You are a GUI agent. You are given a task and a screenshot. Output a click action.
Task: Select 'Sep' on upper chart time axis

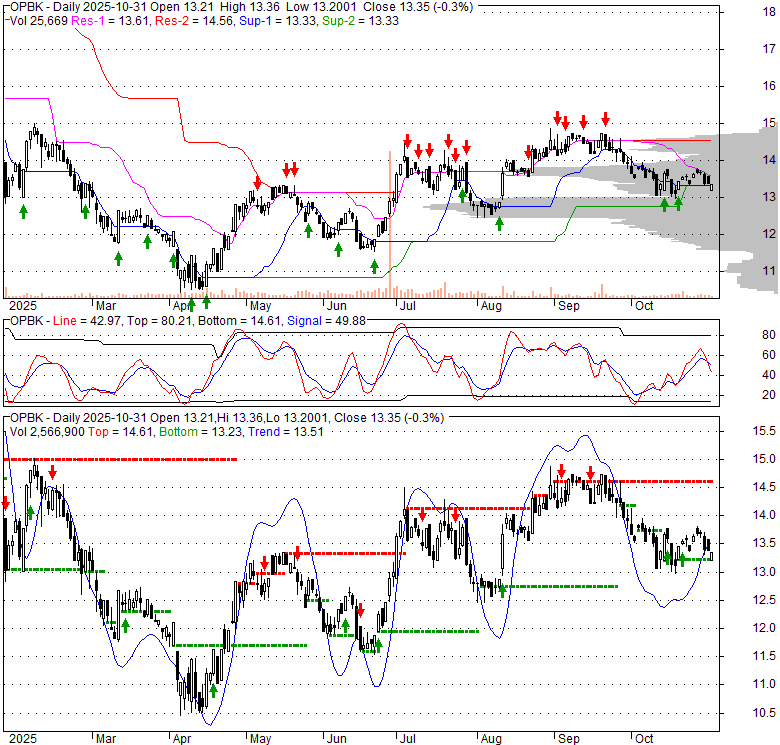[x=569, y=306]
